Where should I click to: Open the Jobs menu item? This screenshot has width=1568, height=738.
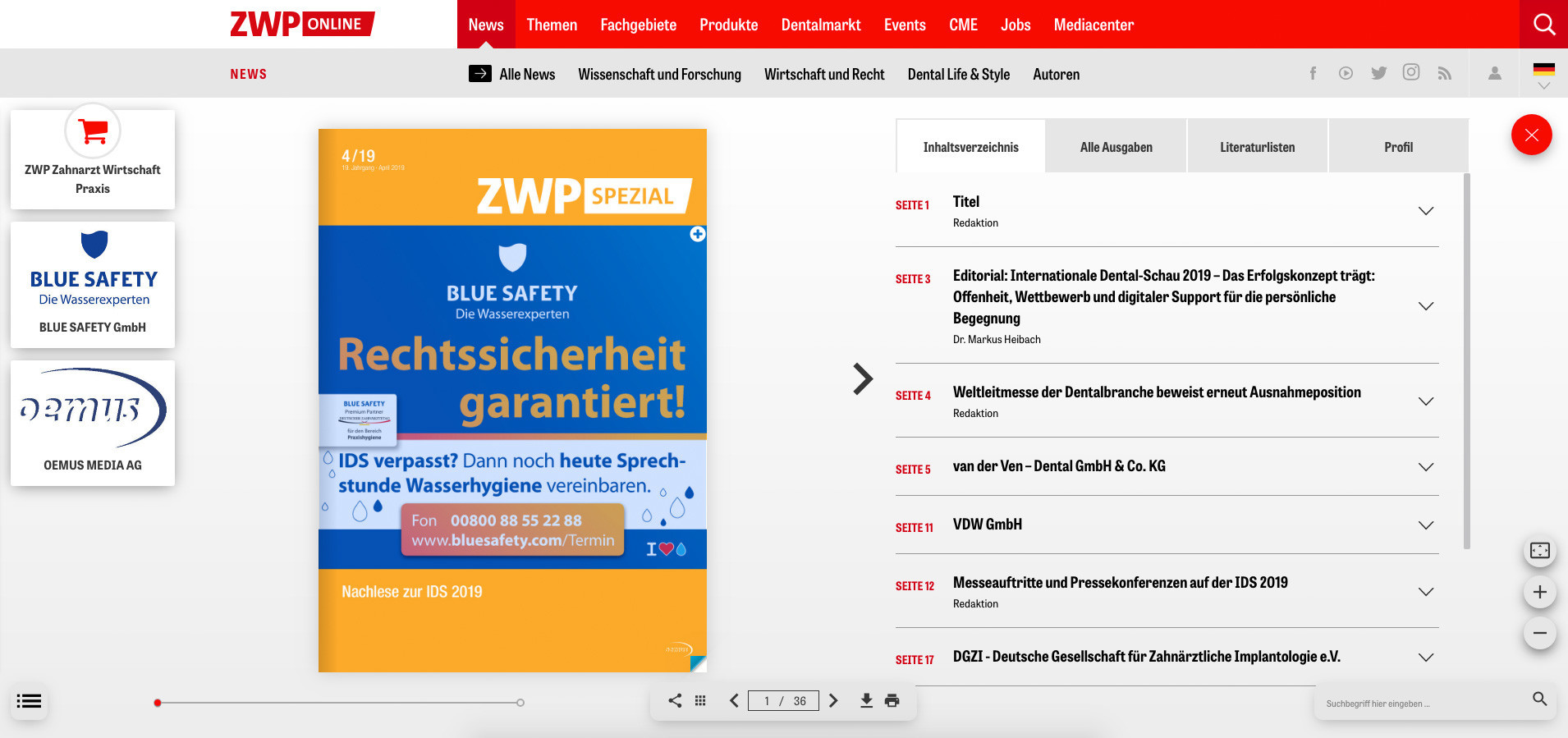pyautogui.click(x=1016, y=24)
